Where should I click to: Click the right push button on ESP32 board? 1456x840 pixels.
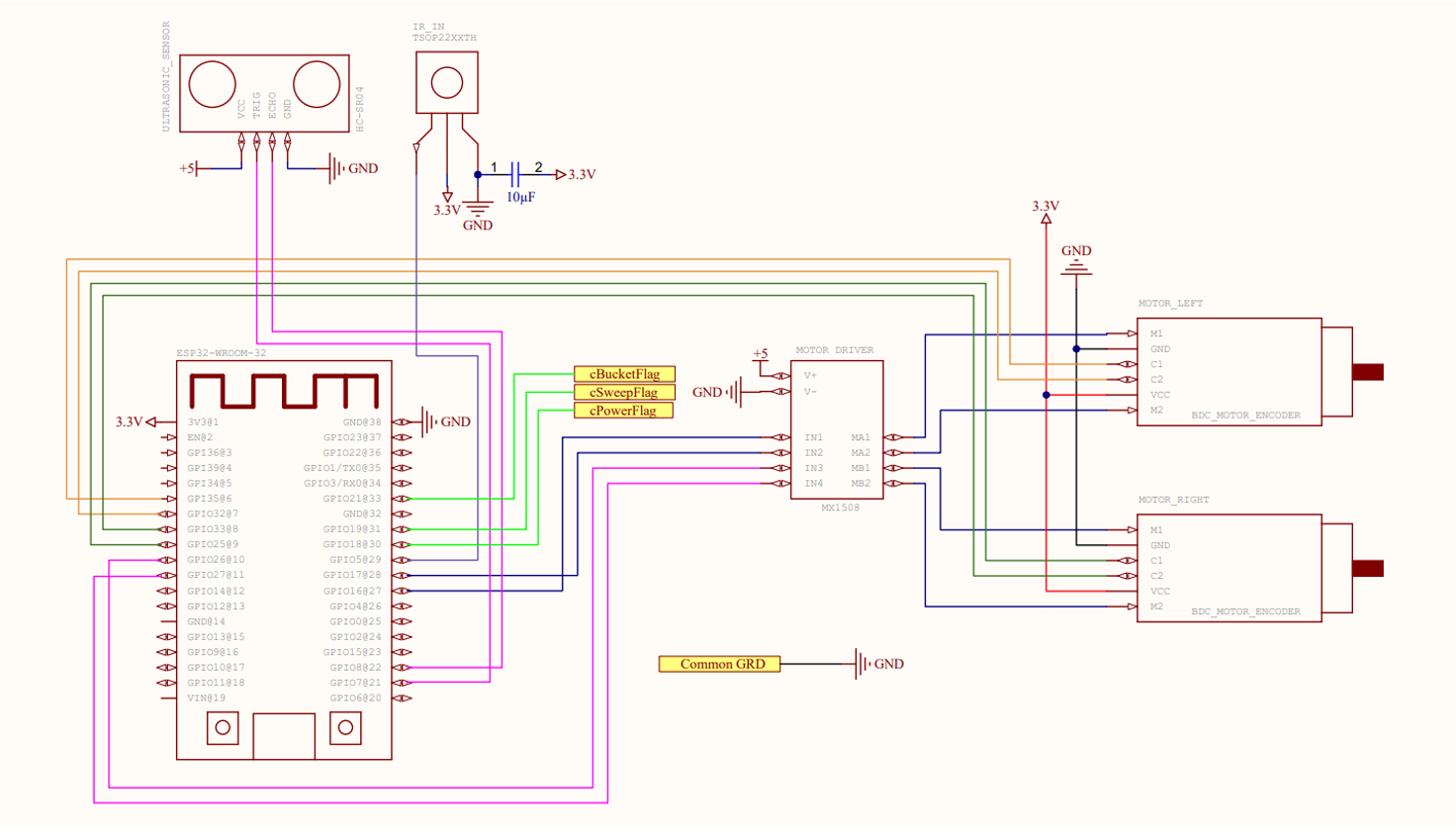click(x=345, y=728)
